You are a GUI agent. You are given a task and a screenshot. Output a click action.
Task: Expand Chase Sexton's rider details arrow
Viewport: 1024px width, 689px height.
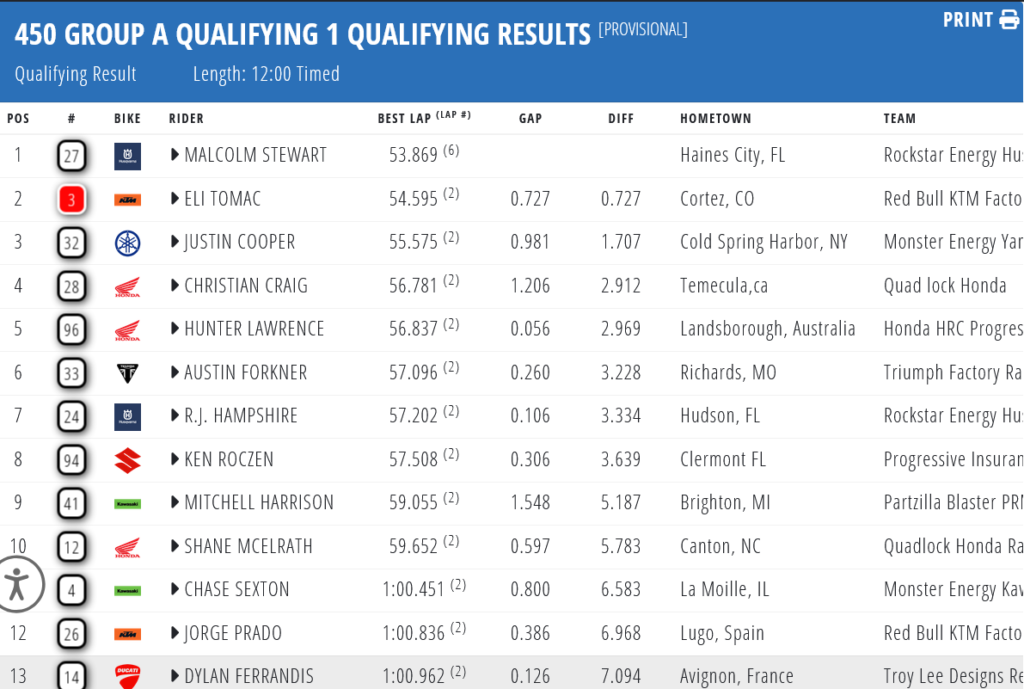175,590
